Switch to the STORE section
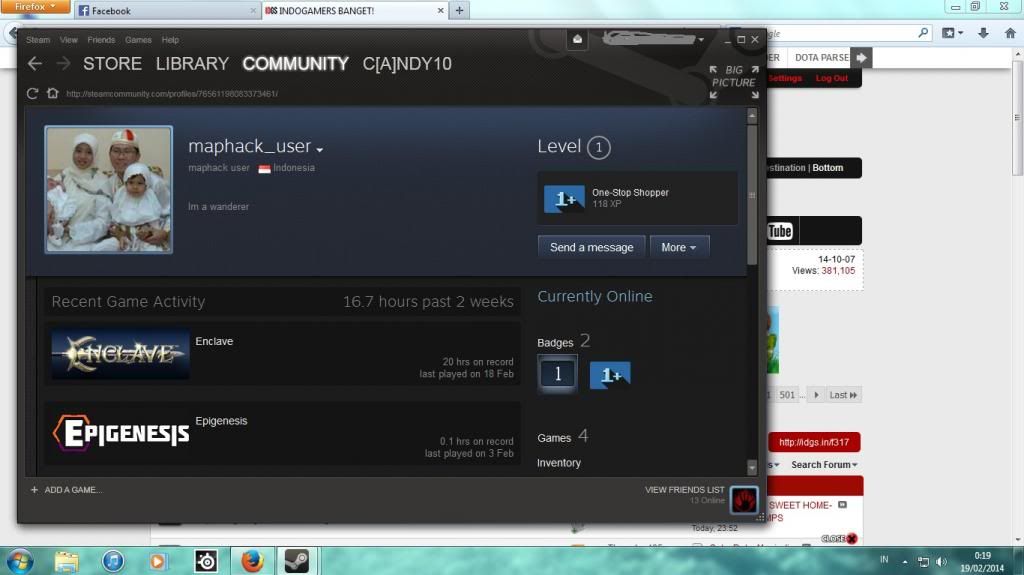Viewport: 1024px width, 575px height. click(x=112, y=63)
